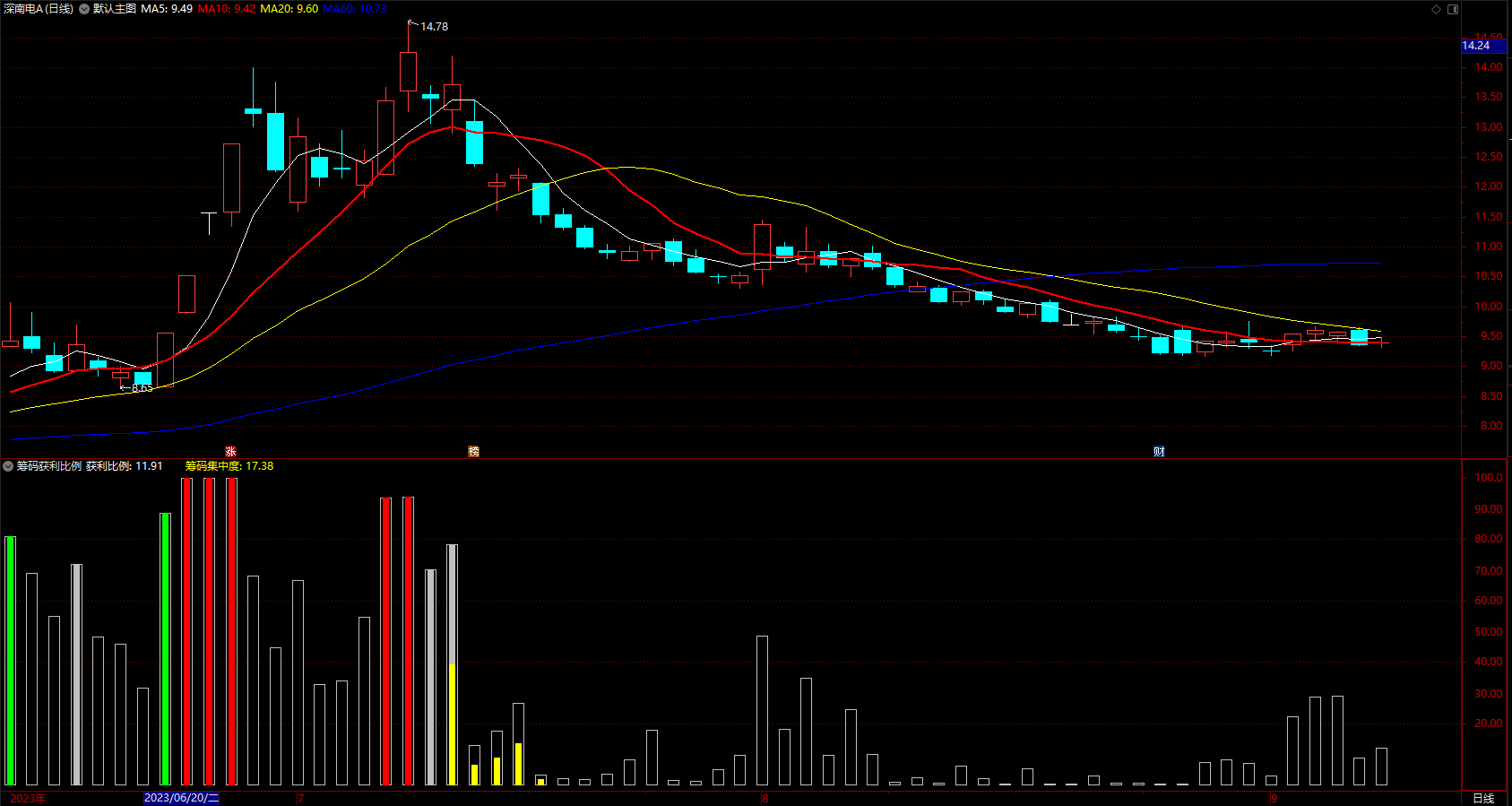Select the MA20: 9.60 indicator label

(289, 9)
